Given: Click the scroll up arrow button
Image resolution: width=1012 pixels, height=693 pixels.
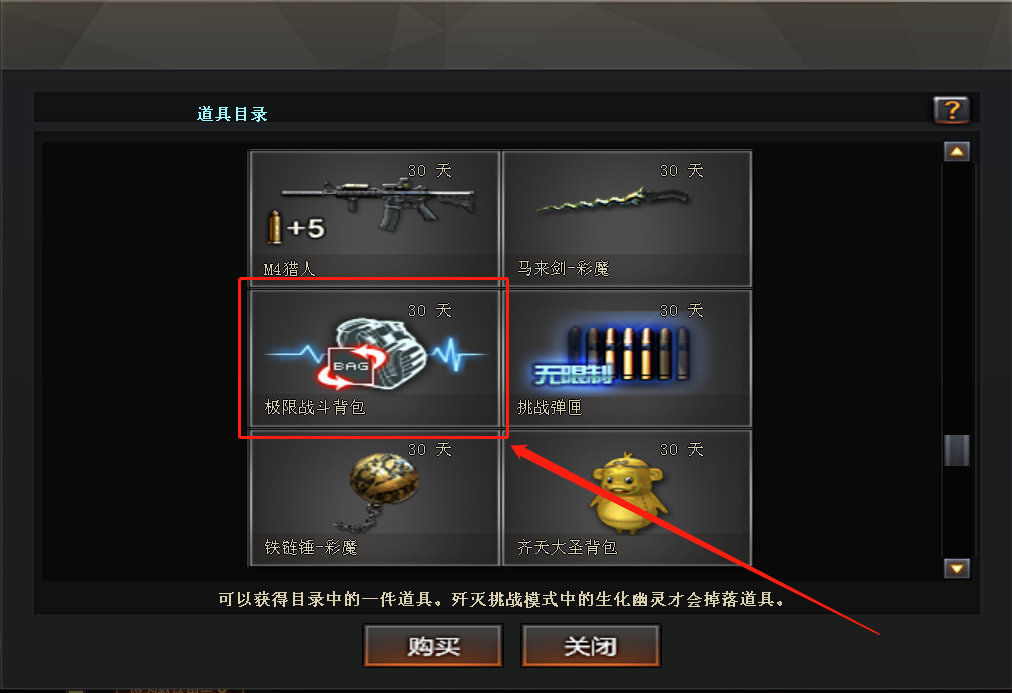Looking at the screenshot, I should click(x=956, y=152).
